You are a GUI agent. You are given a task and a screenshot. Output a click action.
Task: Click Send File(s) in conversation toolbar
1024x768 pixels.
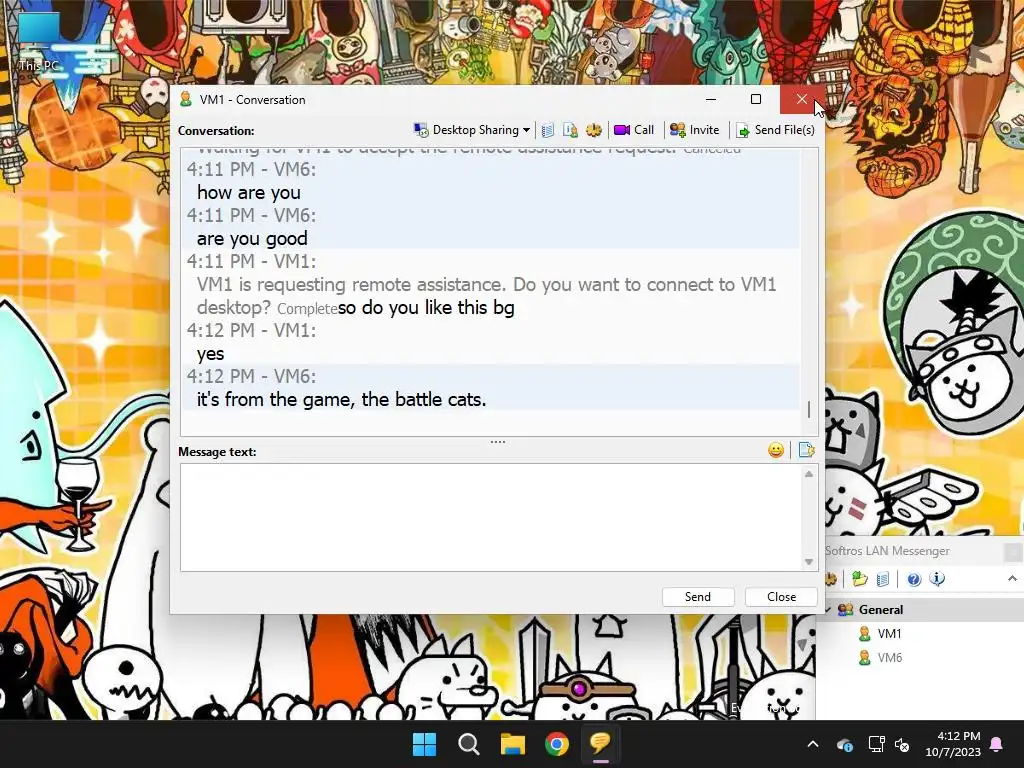point(775,130)
